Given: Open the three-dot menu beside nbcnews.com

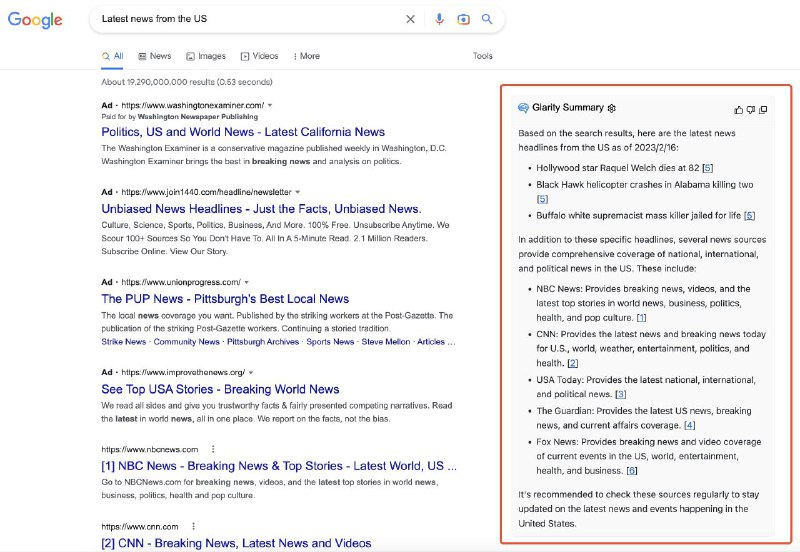Looking at the screenshot, I should pos(213,449).
